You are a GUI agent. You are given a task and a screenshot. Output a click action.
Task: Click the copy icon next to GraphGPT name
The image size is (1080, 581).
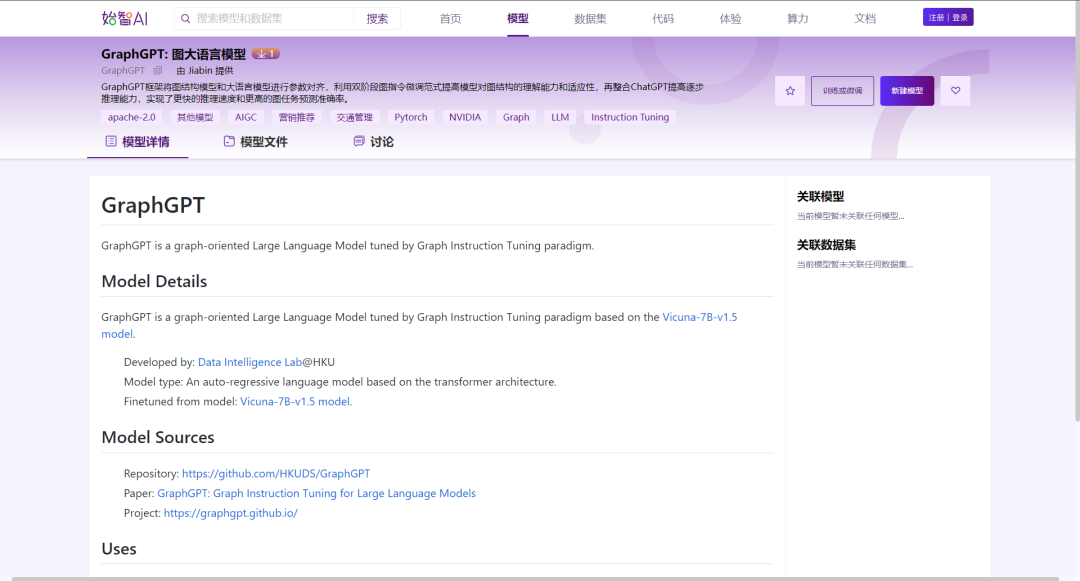[x=158, y=70]
